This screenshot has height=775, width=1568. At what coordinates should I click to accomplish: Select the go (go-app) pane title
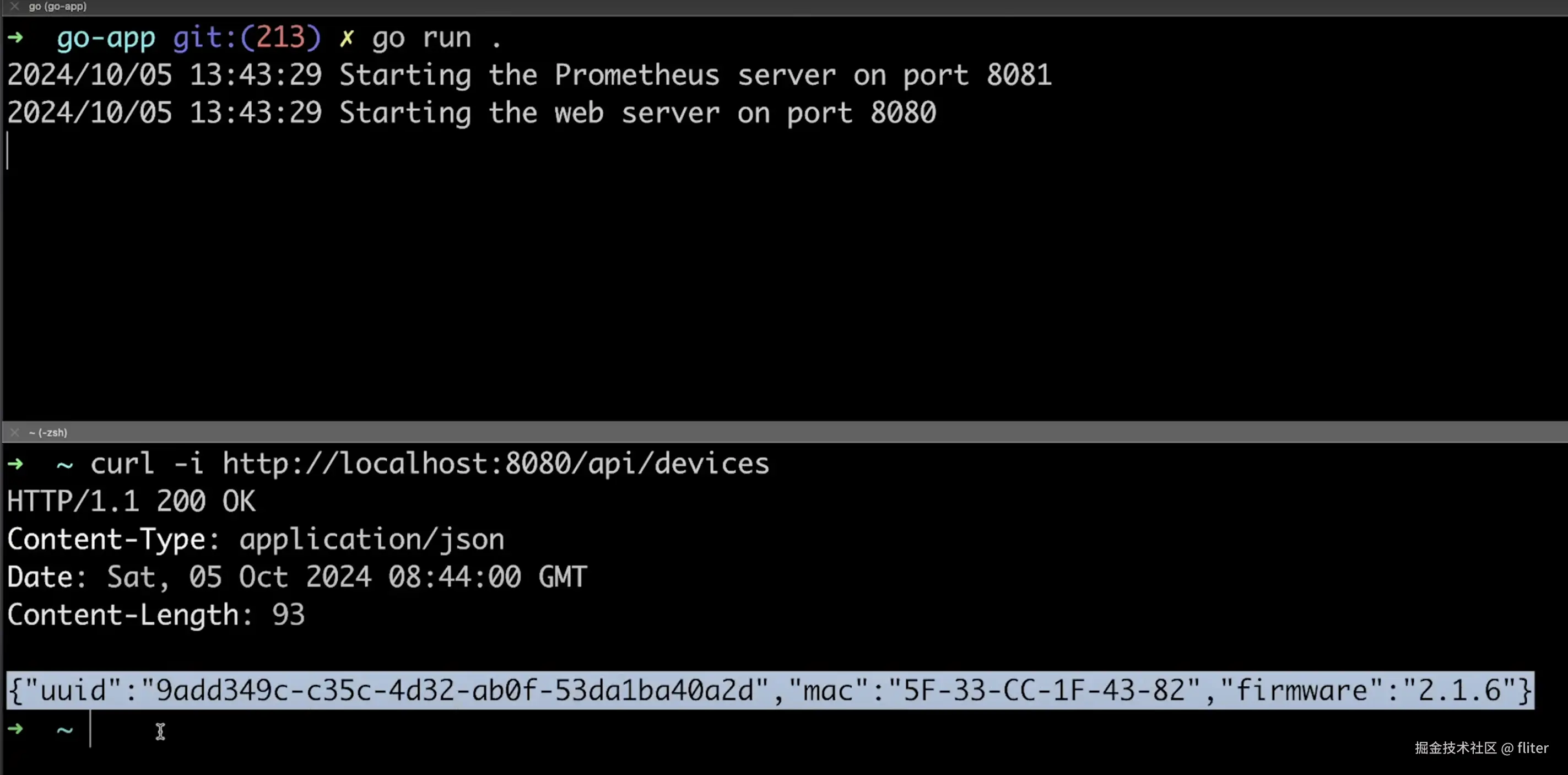(58, 7)
